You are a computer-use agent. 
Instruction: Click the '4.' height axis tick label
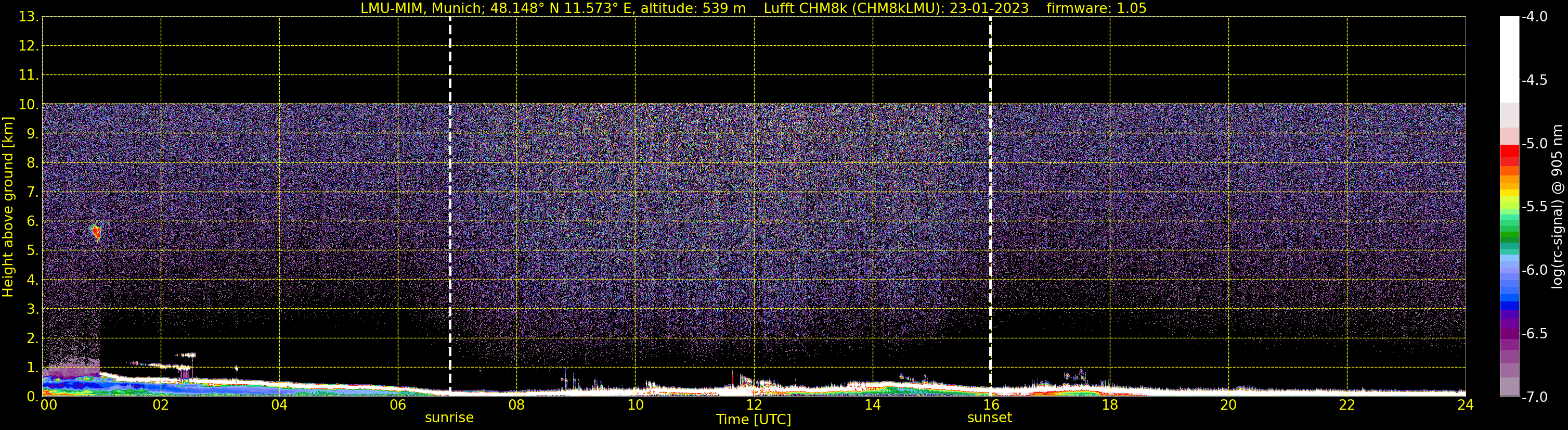point(32,280)
